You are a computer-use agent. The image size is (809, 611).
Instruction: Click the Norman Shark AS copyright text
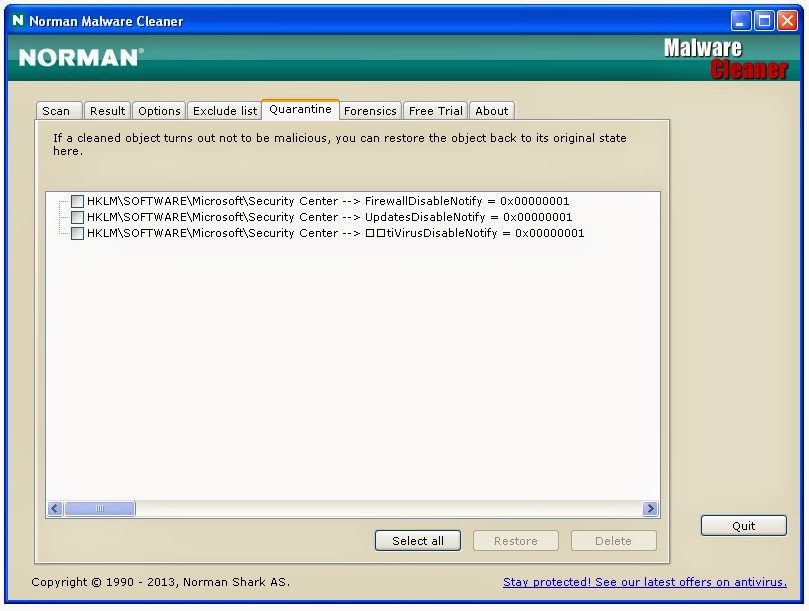pyautogui.click(x=160, y=582)
